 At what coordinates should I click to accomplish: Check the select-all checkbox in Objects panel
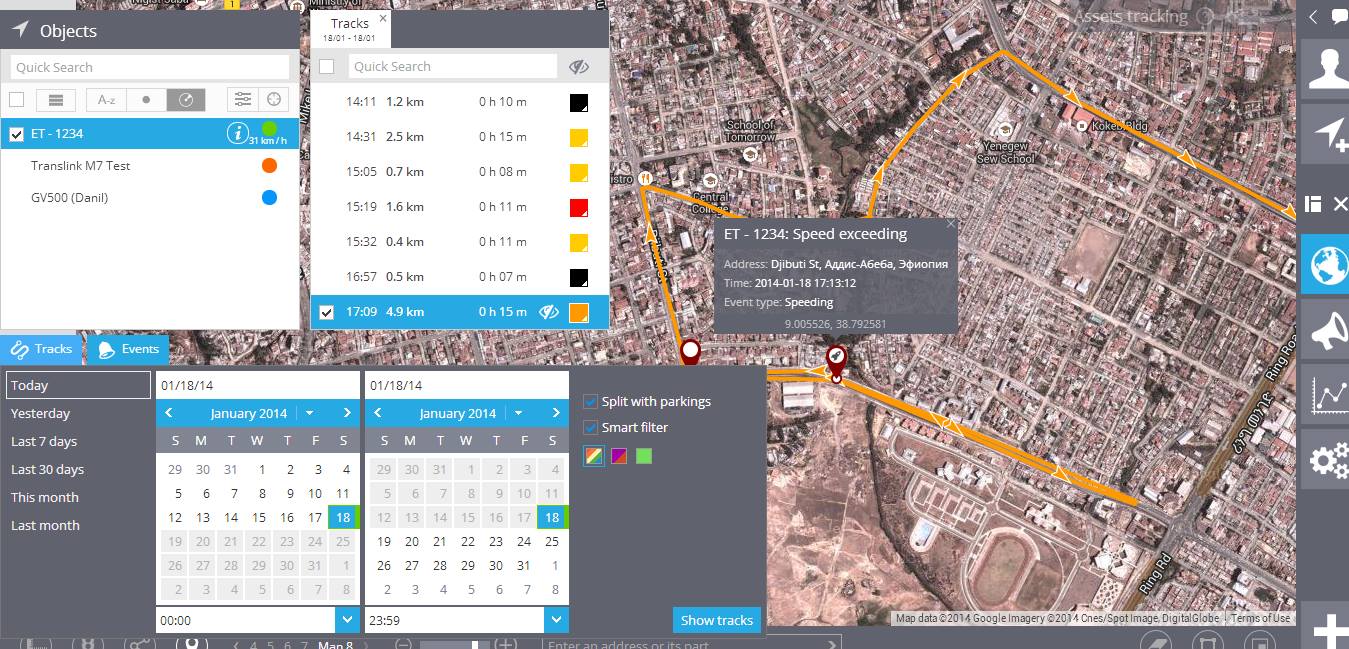tap(16, 100)
